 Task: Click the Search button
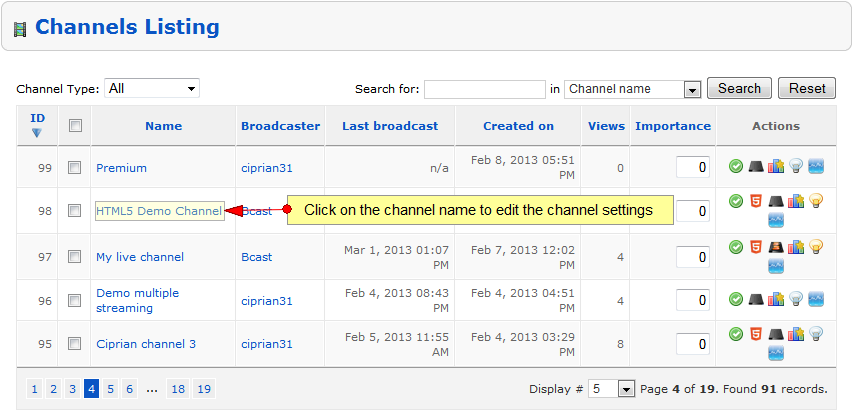[739, 88]
